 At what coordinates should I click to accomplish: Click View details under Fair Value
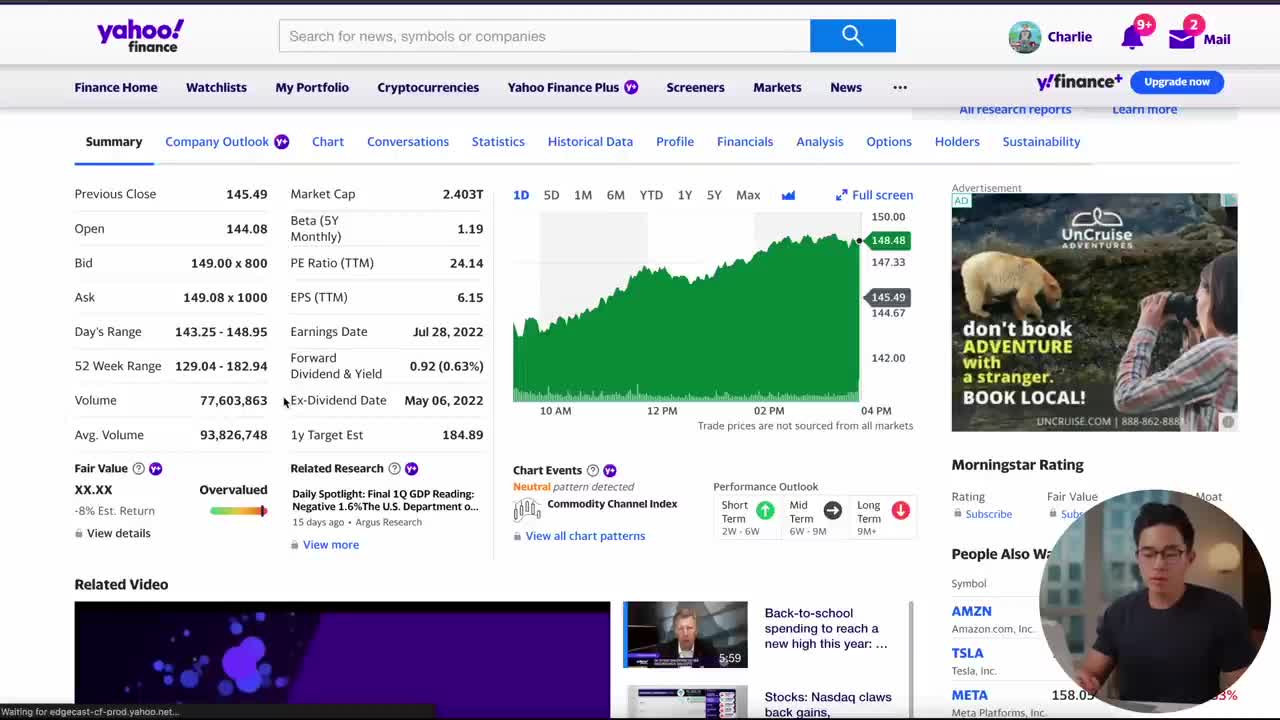tap(119, 533)
